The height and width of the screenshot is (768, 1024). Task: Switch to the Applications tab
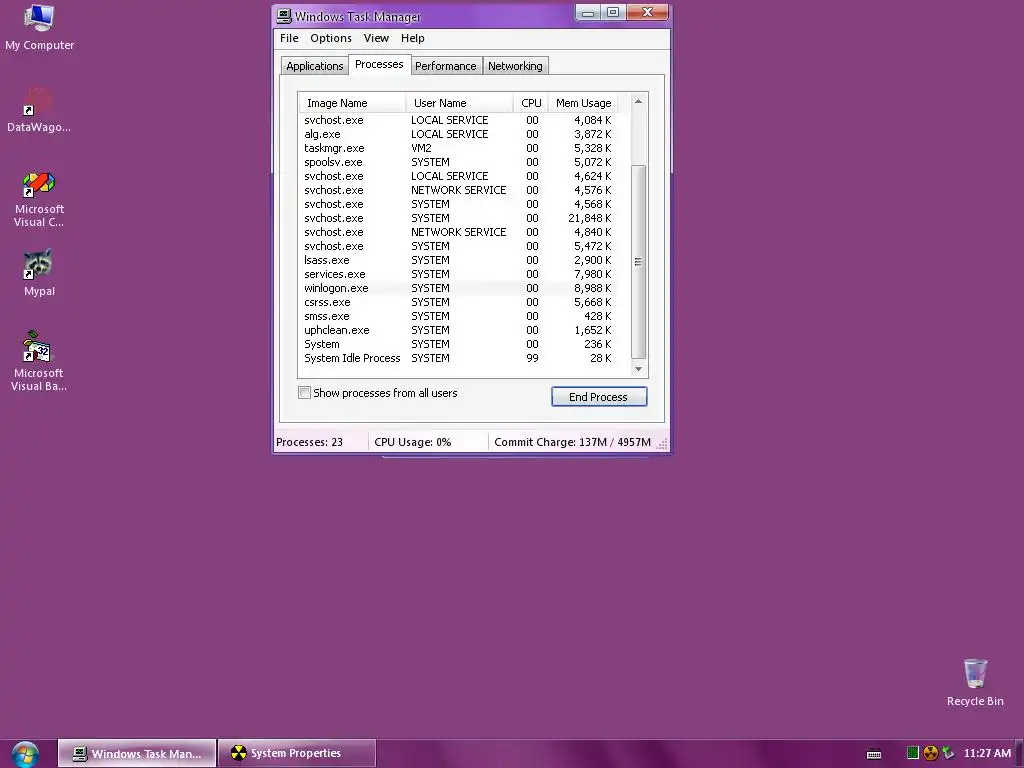[x=314, y=66]
